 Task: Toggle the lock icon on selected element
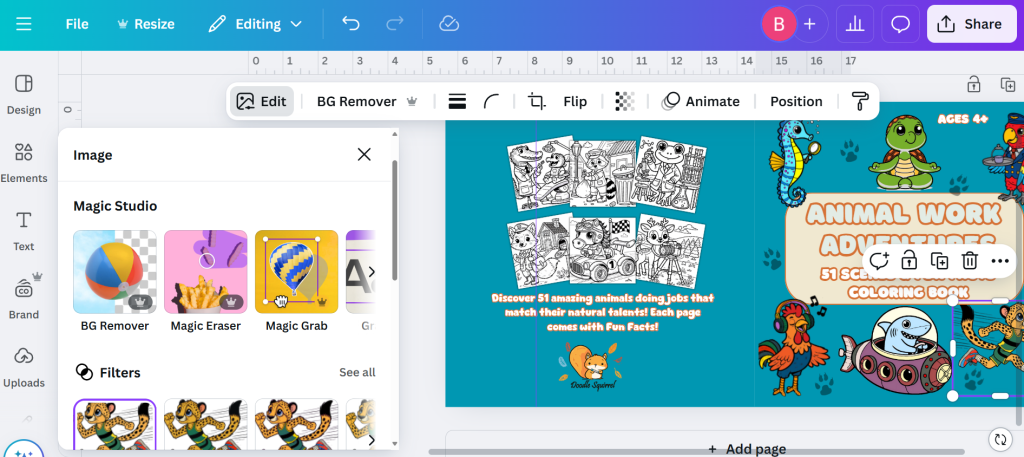[x=909, y=261]
